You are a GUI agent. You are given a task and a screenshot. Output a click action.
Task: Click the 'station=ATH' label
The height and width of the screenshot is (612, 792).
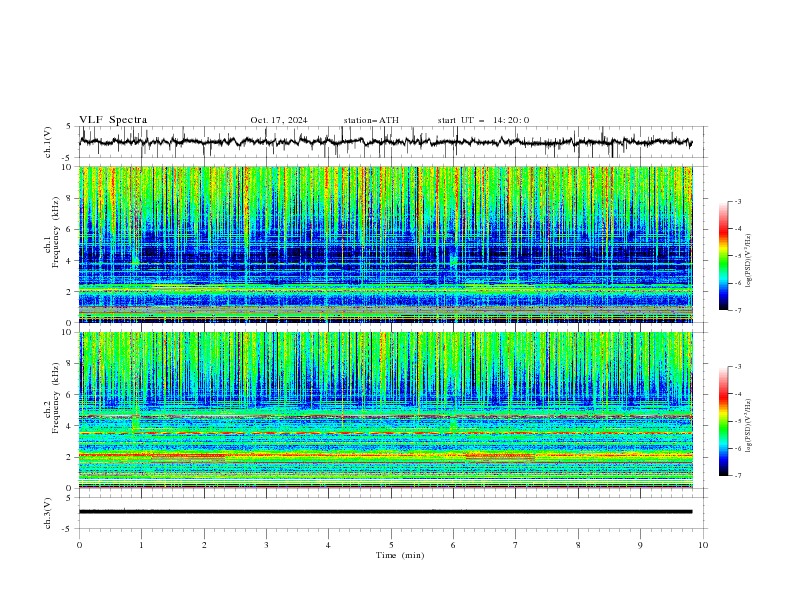[371, 120]
